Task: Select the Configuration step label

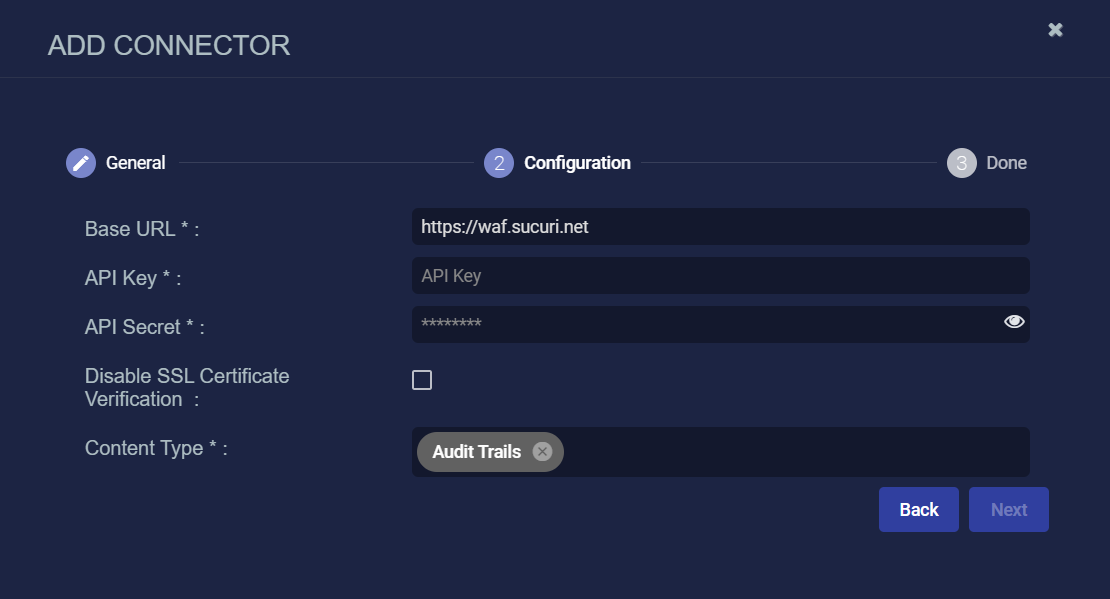Action: click(577, 163)
